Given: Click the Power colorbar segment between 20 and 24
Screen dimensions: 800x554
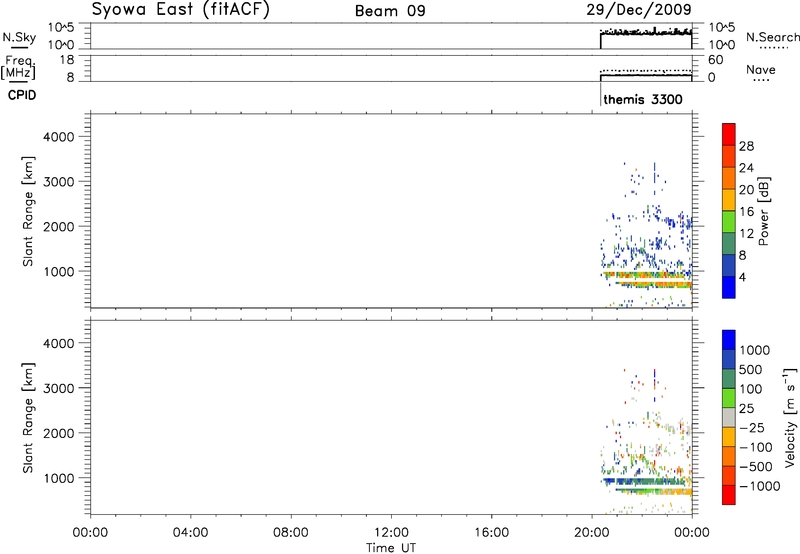Looking at the screenshot, I should (x=729, y=178).
